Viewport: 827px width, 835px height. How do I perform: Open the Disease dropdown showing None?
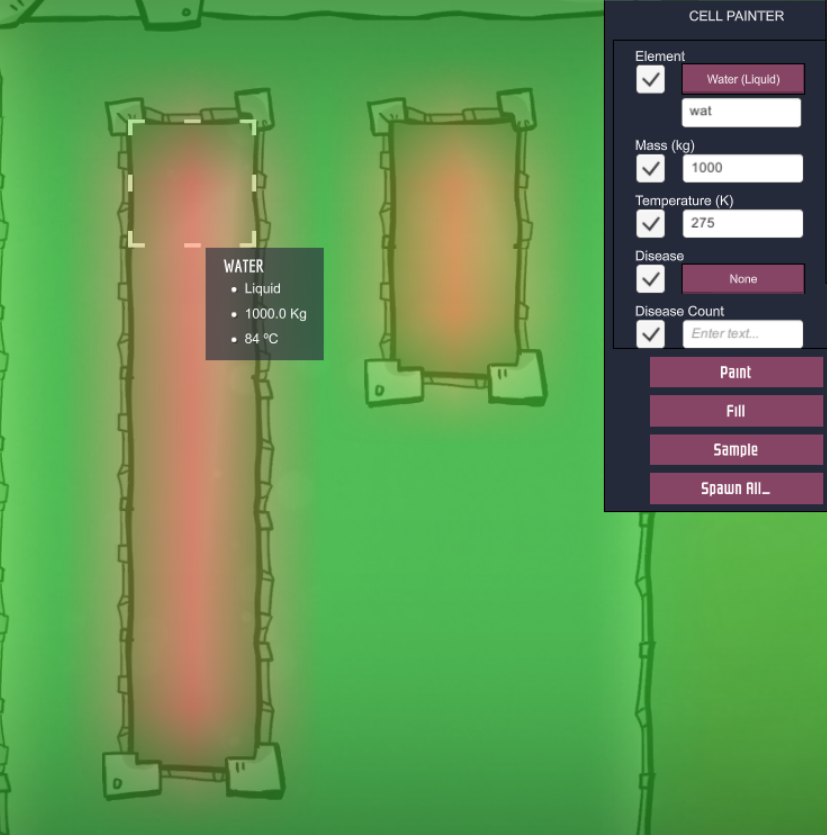click(x=743, y=279)
